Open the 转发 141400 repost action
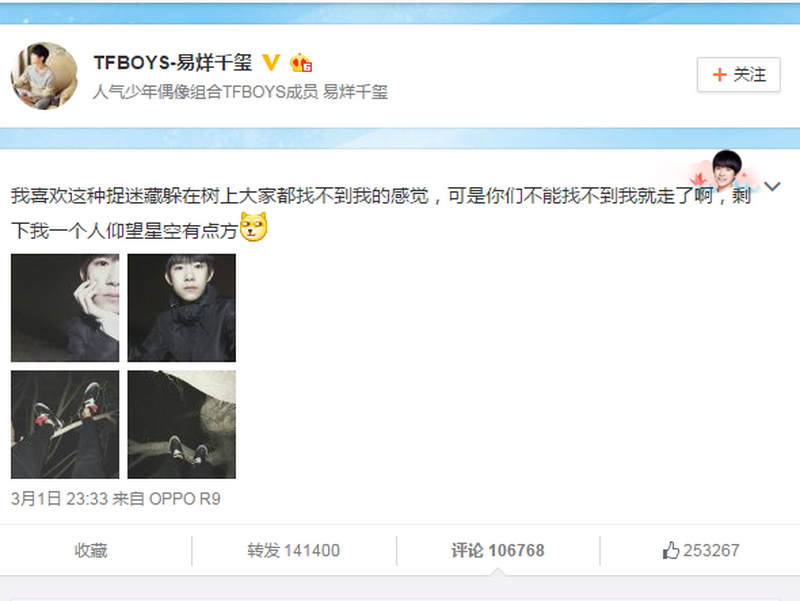This screenshot has height=601, width=800. pyautogui.click(x=293, y=550)
